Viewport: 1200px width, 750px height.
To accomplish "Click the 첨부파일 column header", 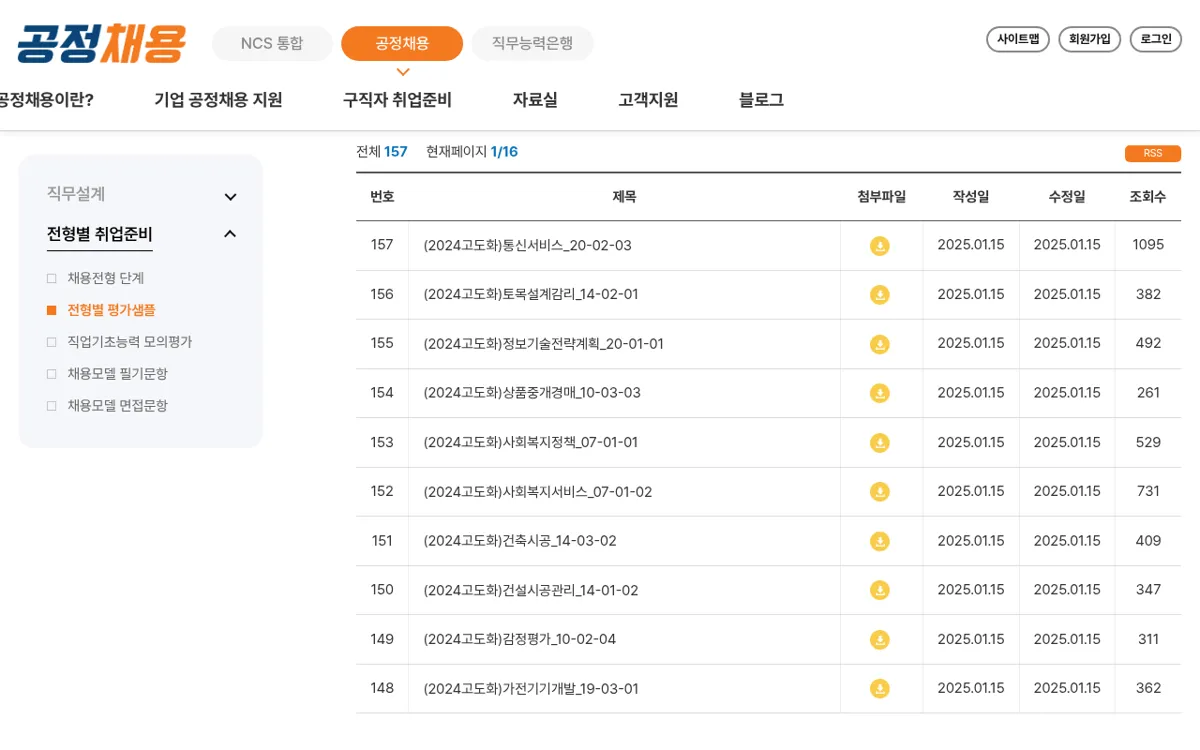I will [881, 197].
